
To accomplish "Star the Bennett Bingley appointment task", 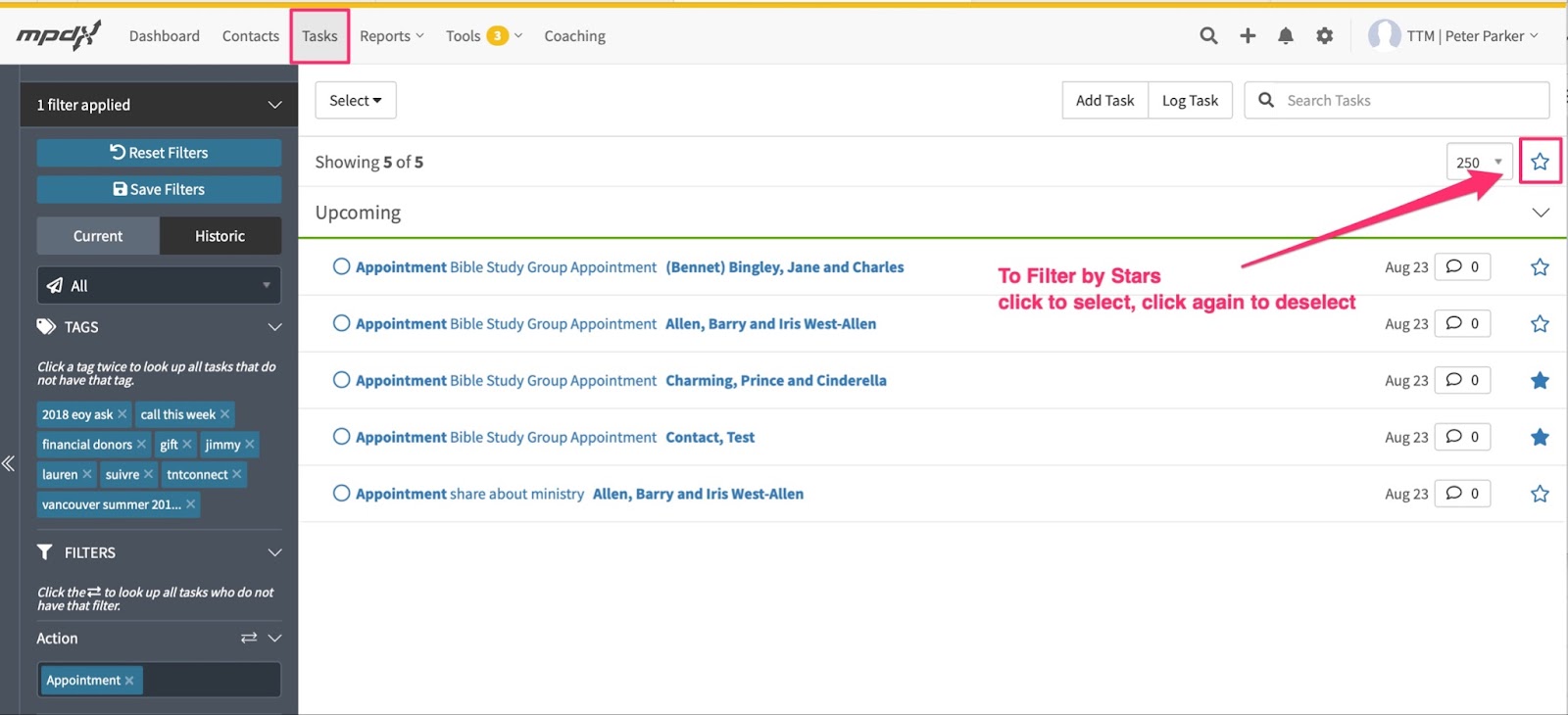I will pos(1540,267).
